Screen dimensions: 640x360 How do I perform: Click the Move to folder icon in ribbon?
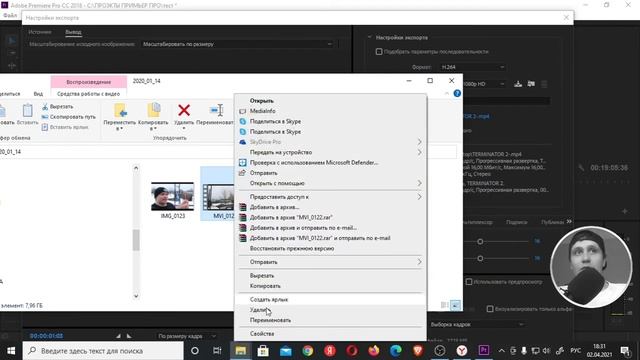tap(120, 110)
